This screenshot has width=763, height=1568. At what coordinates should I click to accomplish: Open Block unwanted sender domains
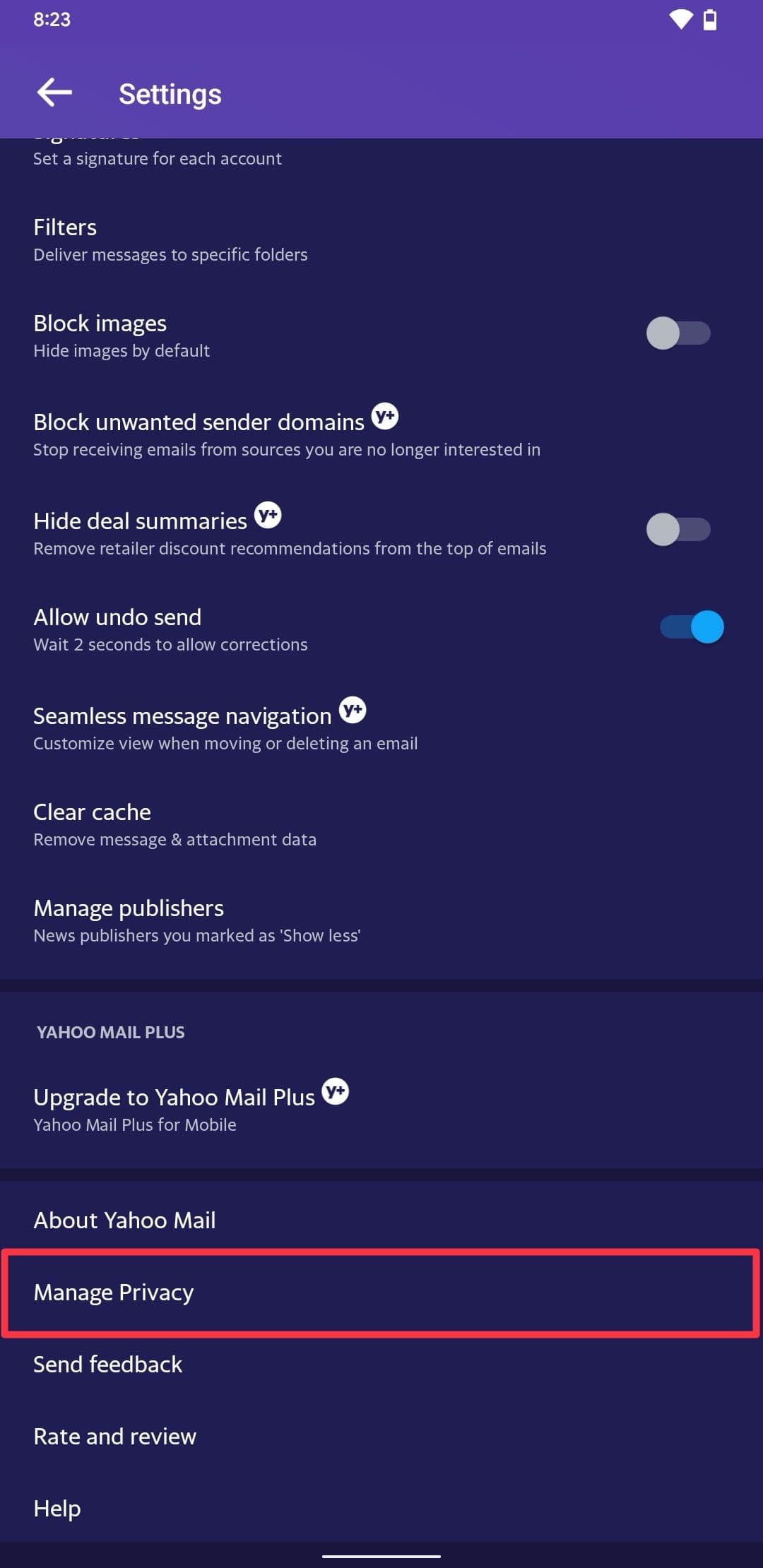(x=198, y=434)
